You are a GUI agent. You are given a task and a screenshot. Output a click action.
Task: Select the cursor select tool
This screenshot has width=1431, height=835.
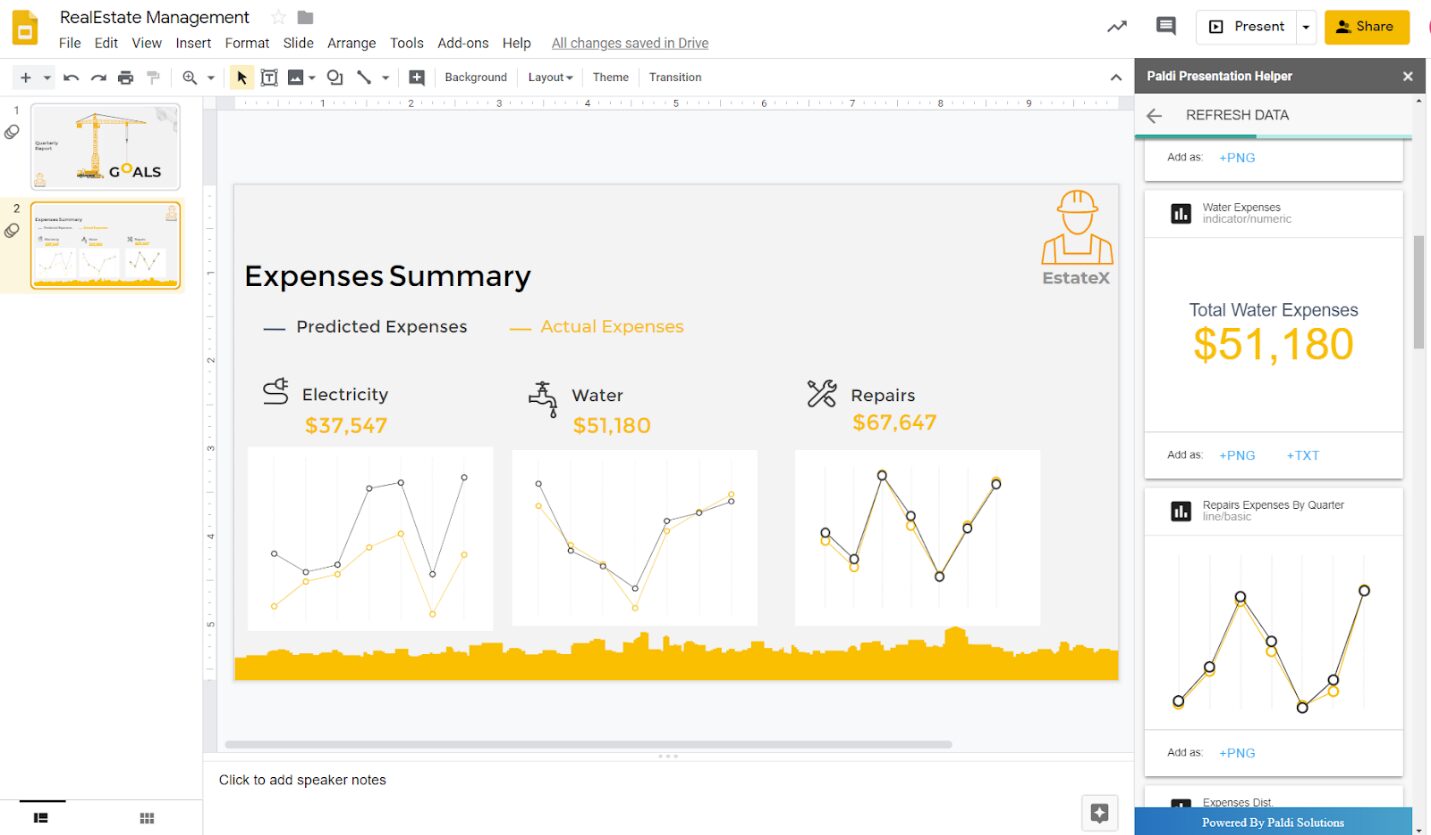pyautogui.click(x=240, y=77)
